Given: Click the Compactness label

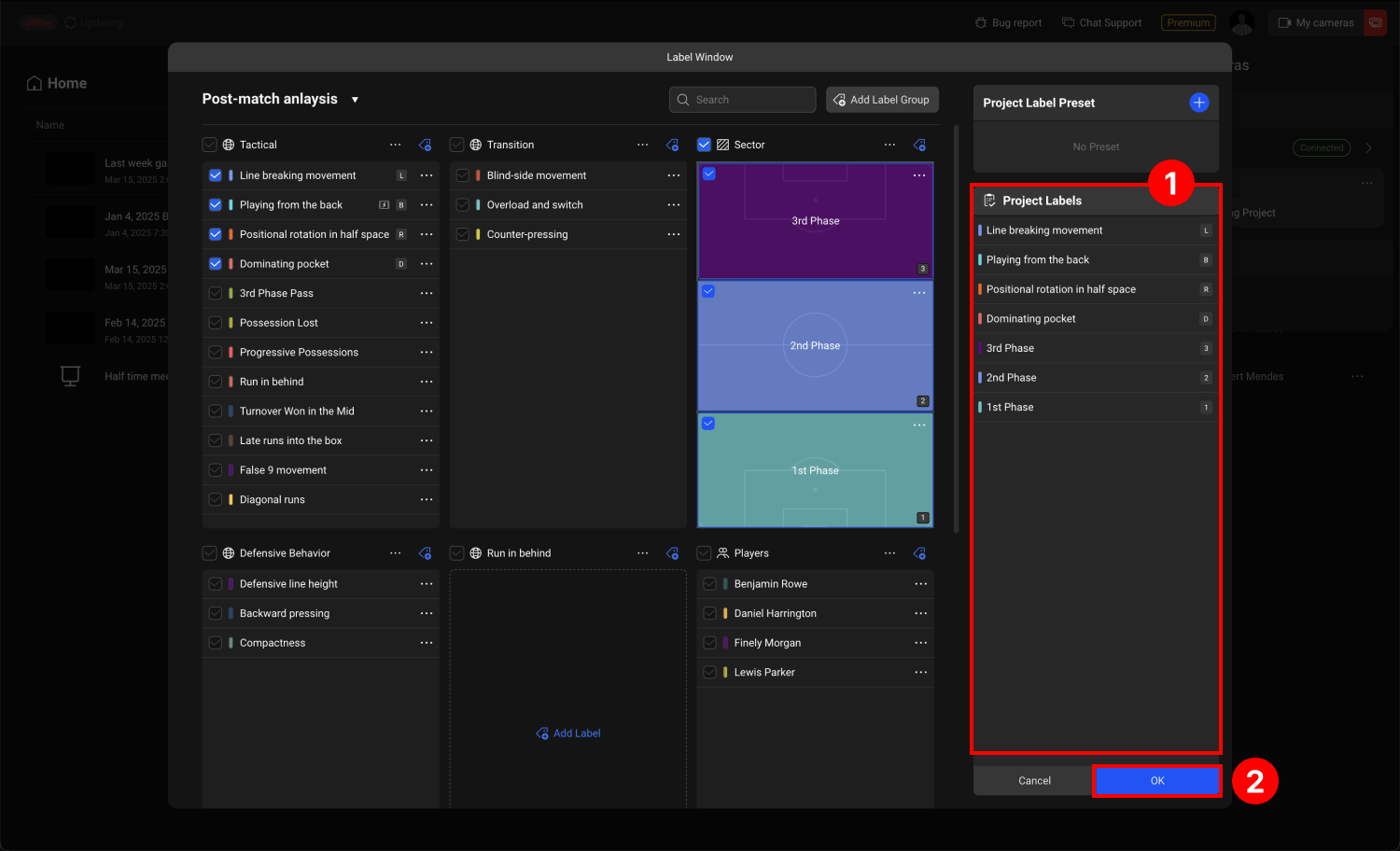Looking at the screenshot, I should coord(273,643).
